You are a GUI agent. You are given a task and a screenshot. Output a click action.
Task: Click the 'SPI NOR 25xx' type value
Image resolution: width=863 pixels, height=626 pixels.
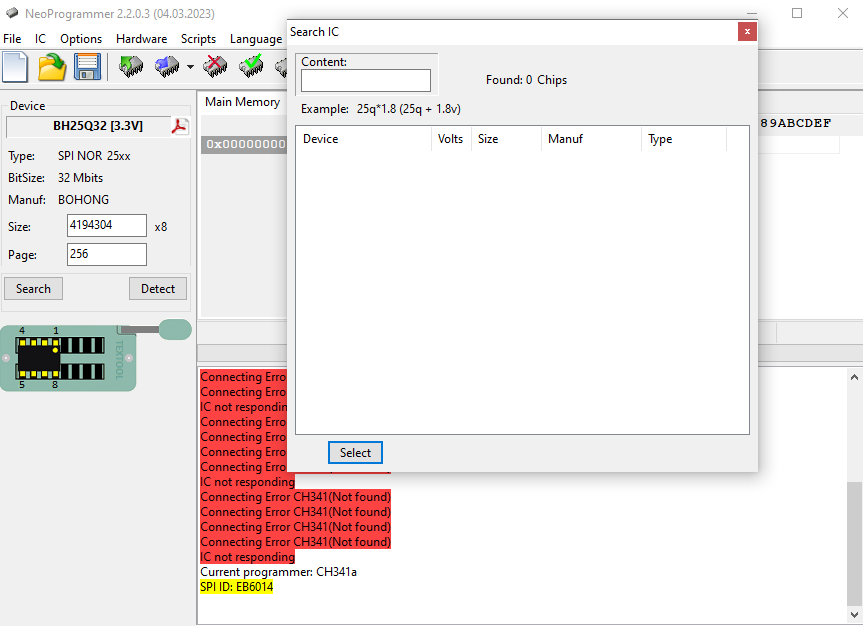coord(94,156)
